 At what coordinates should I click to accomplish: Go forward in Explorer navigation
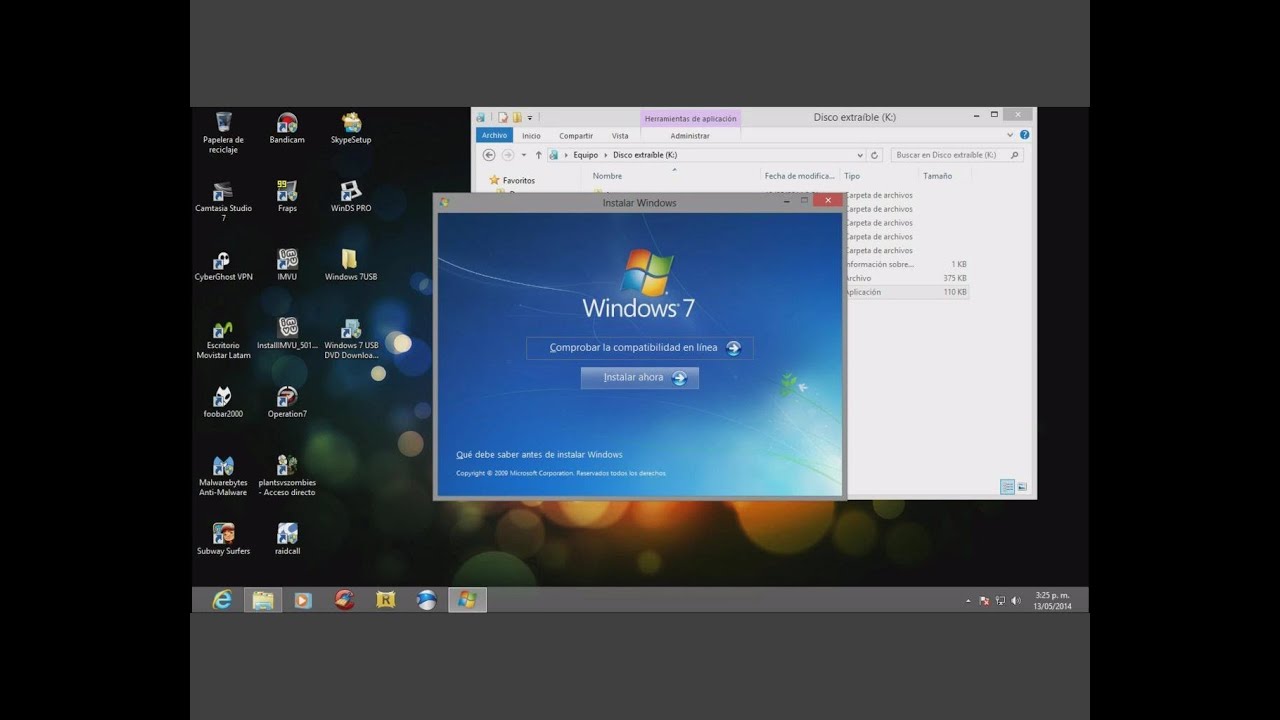[508, 155]
